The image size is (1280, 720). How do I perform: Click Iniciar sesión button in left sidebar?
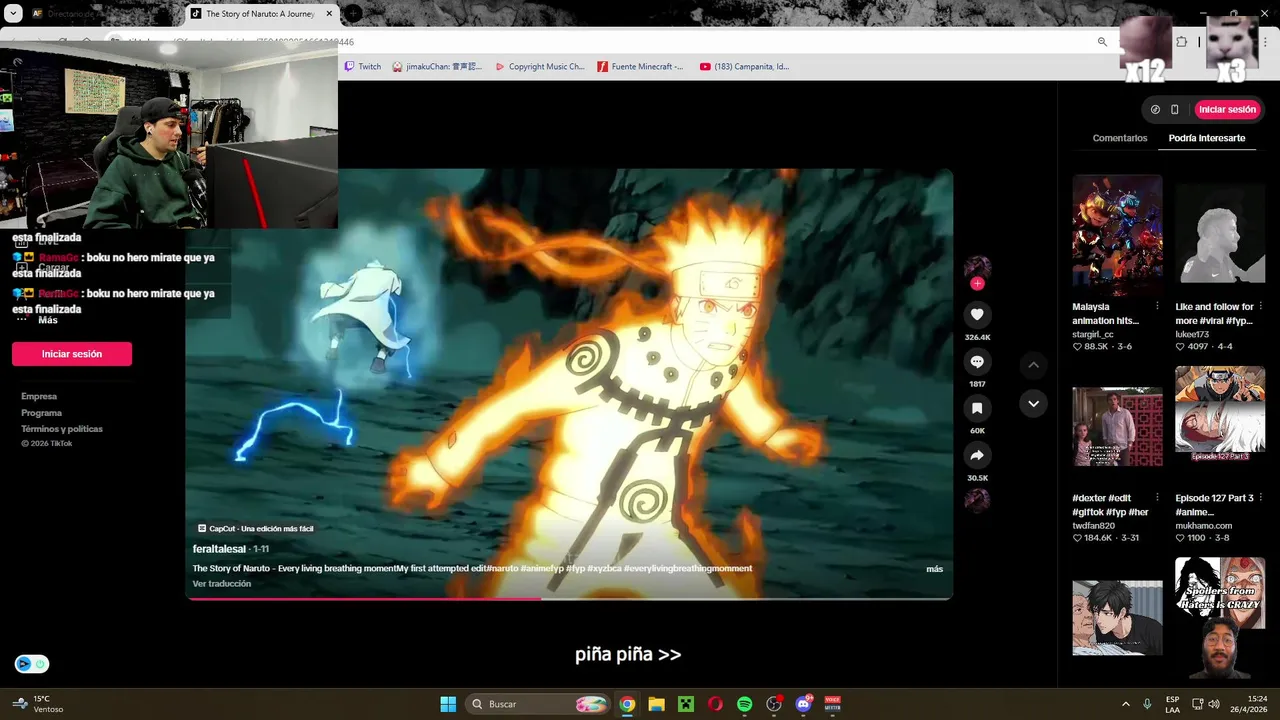(72, 354)
